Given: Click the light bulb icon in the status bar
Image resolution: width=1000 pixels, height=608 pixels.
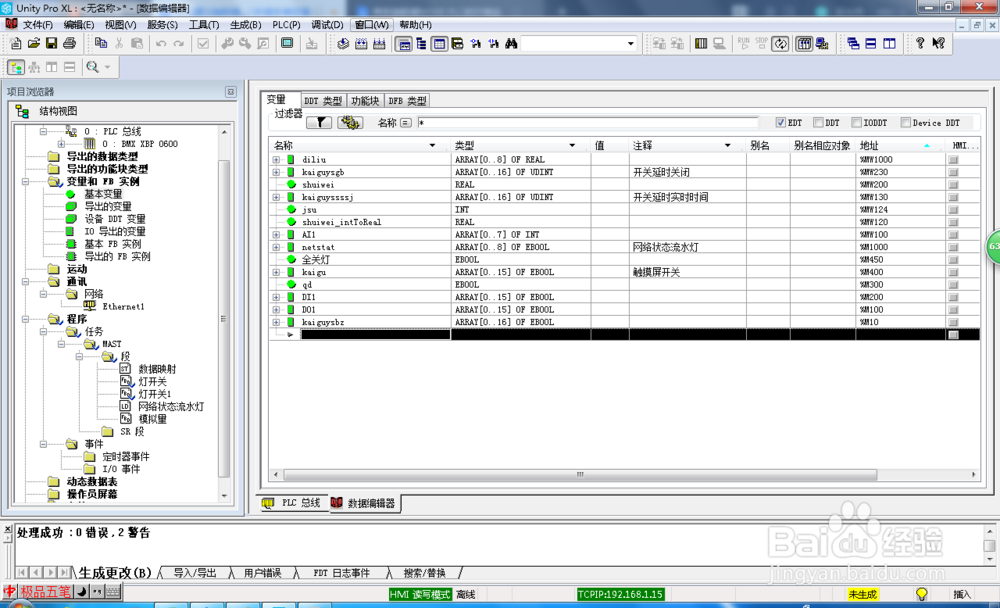Looking at the screenshot, I should pyautogui.click(x=921, y=594).
